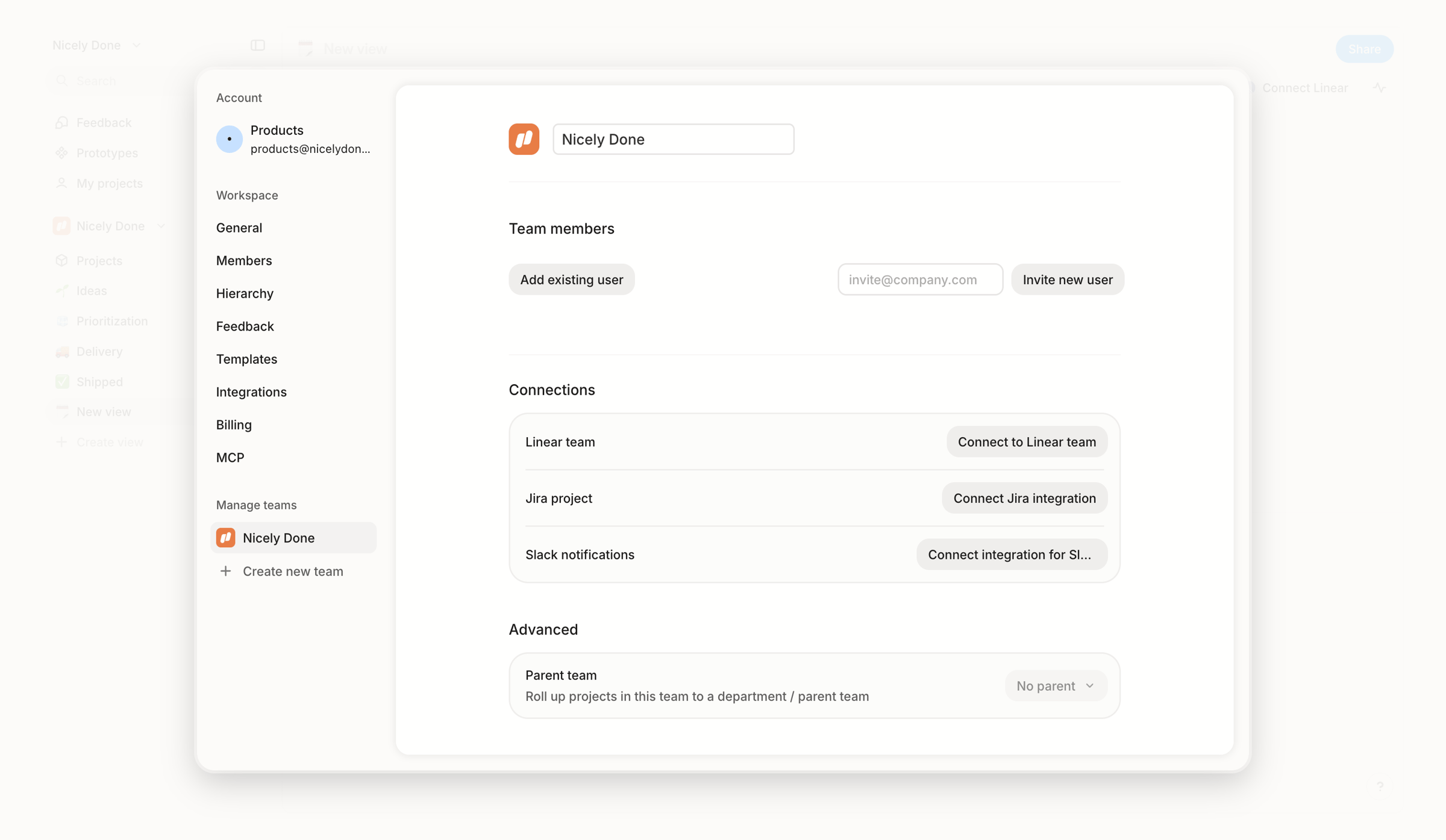
Task: Click the Advanced heading
Action: [543, 629]
